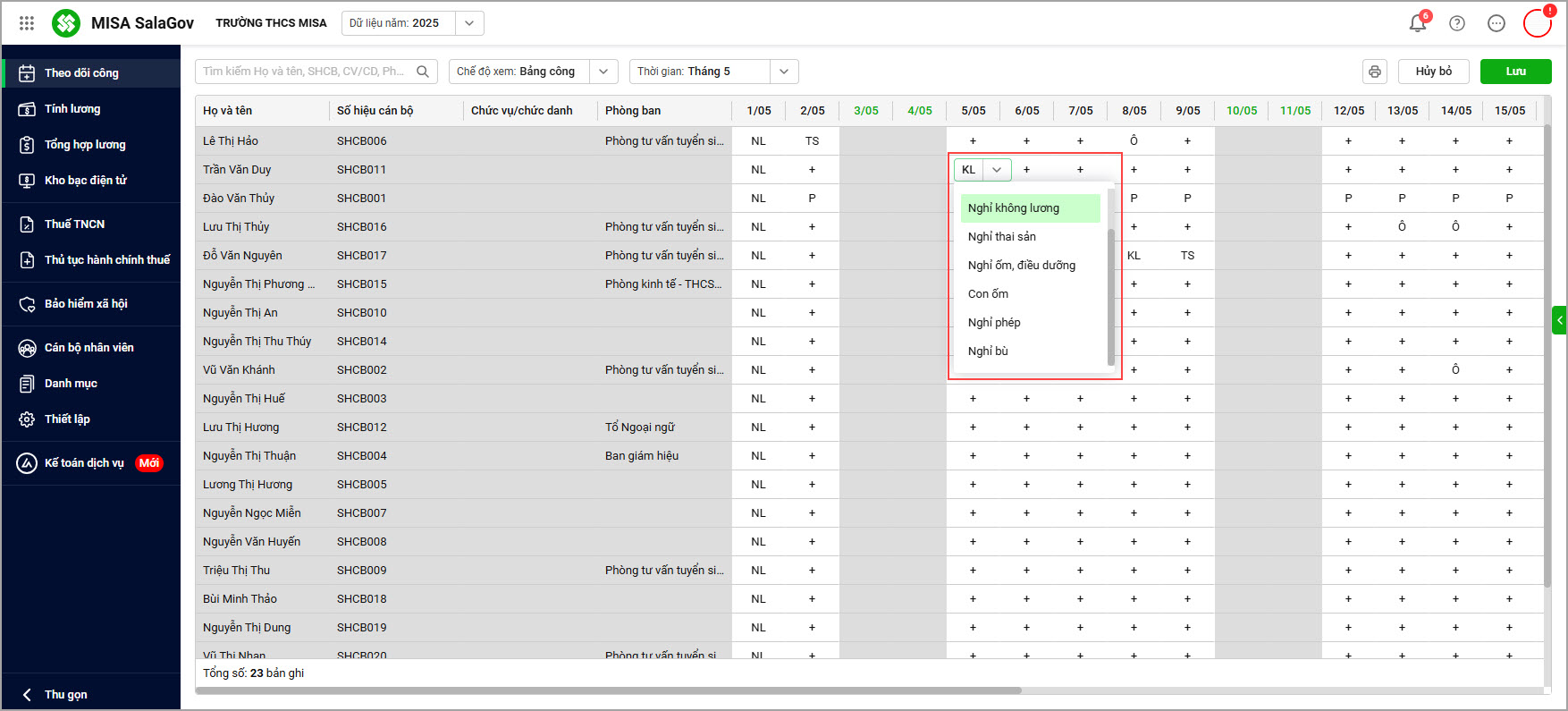Image resolution: width=1568 pixels, height=711 pixels.
Task: Click the print icon button
Action: pos(1375,72)
